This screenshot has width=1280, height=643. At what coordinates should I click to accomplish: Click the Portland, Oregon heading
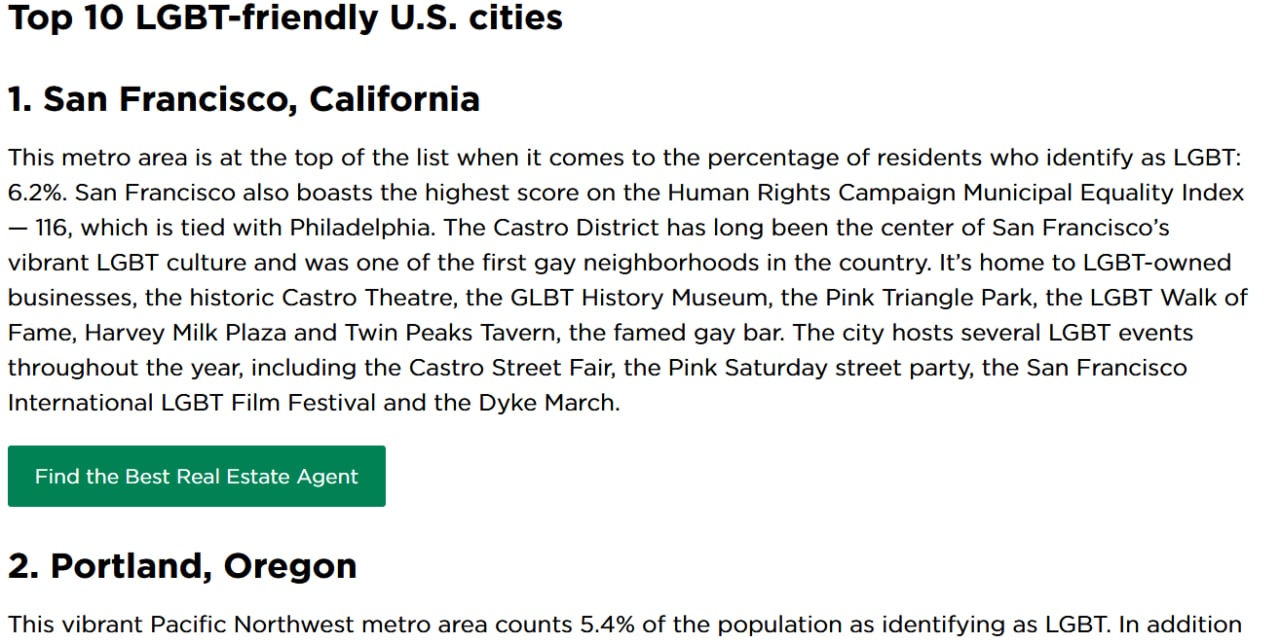coord(182,566)
